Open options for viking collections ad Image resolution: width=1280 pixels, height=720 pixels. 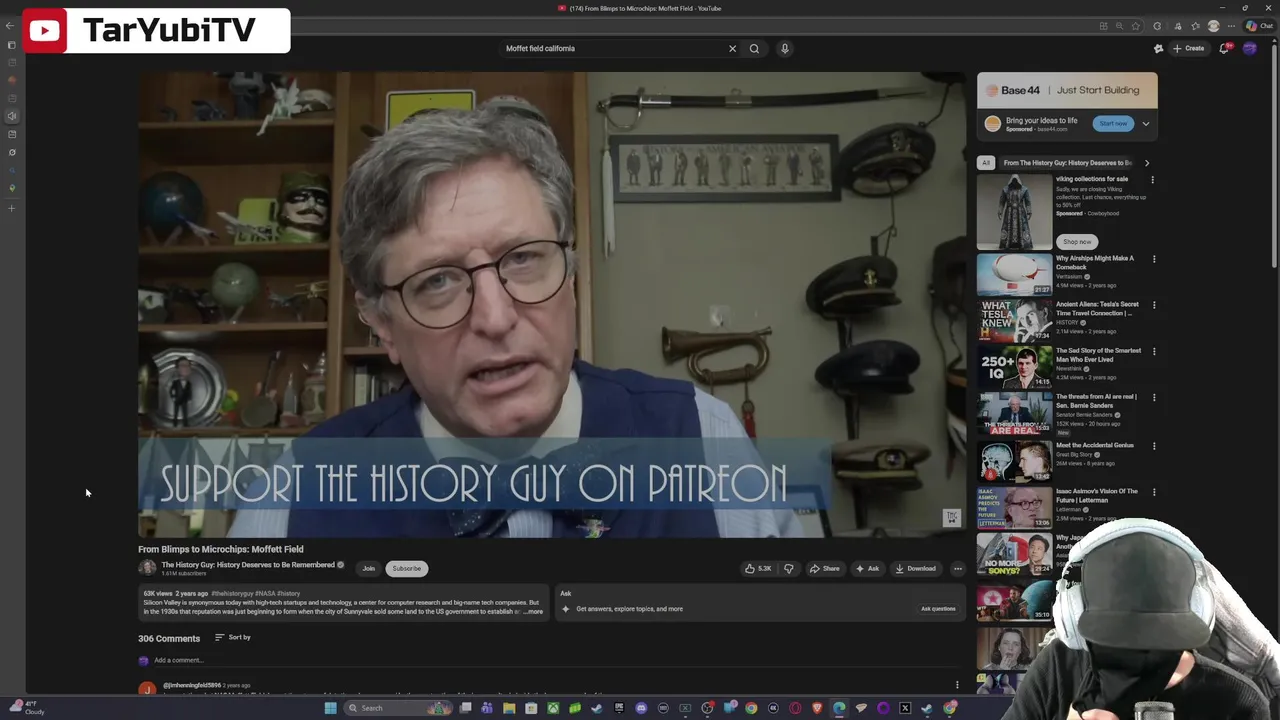coord(1152,180)
